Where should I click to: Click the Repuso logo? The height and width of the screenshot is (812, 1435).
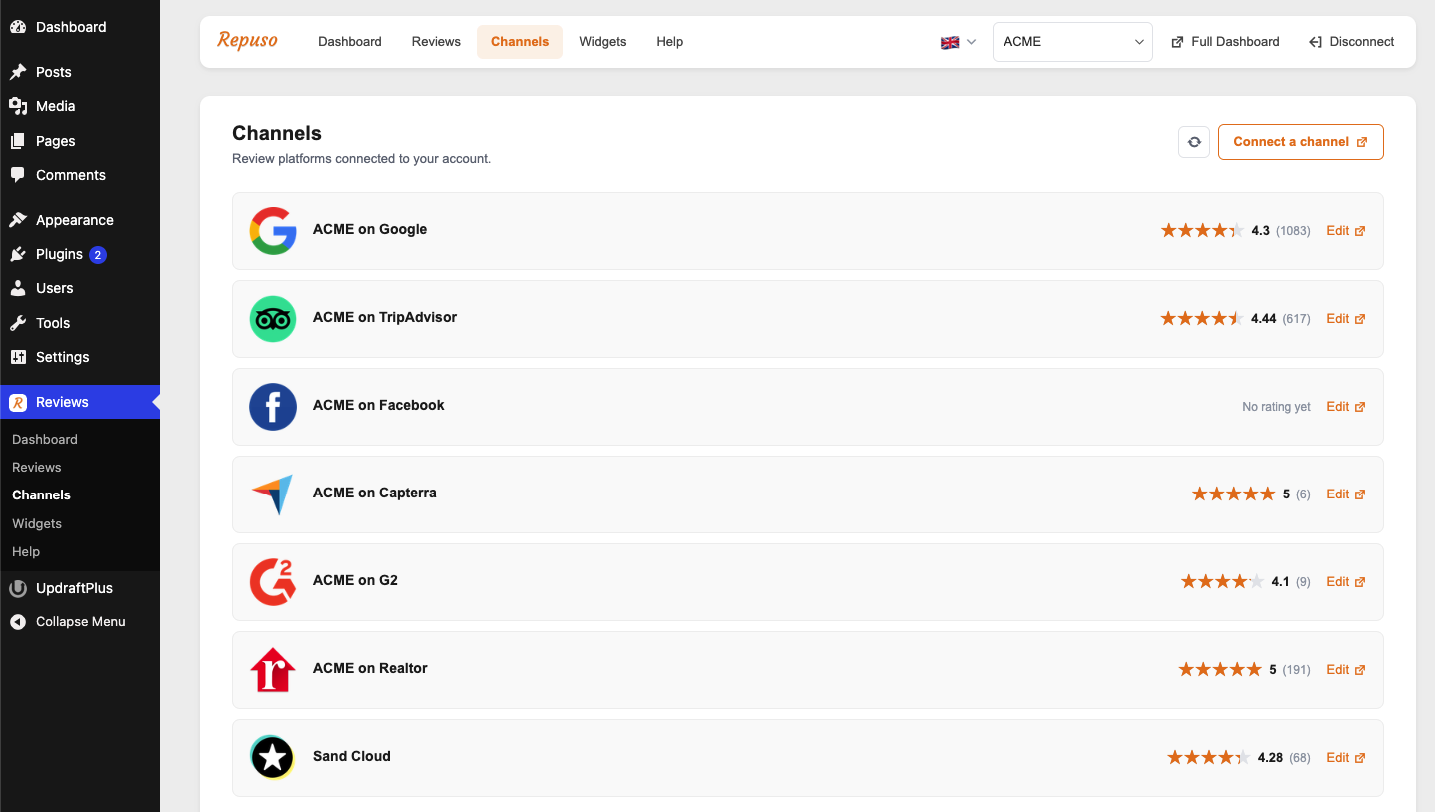247,41
